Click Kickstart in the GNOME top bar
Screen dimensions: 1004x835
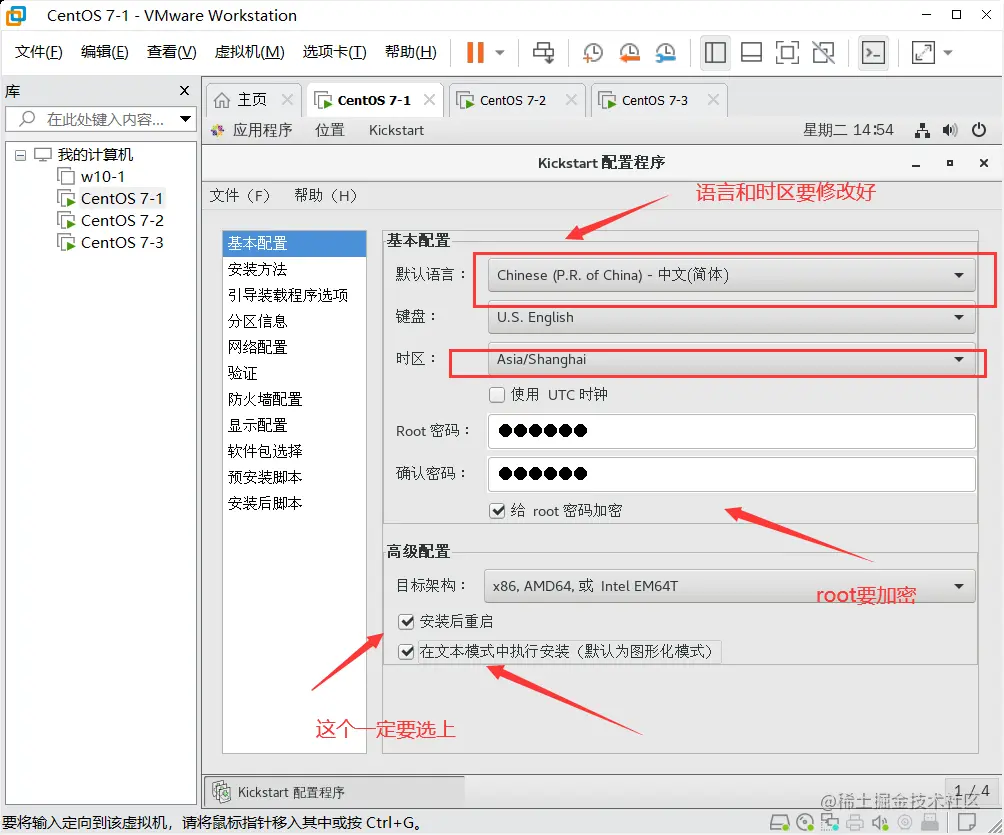pos(396,131)
